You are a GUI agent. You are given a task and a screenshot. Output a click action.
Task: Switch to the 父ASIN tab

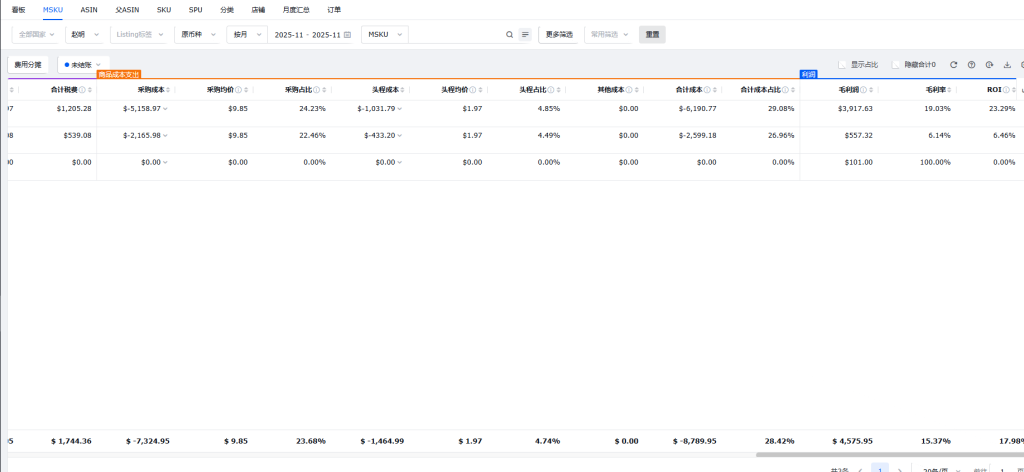point(126,9)
